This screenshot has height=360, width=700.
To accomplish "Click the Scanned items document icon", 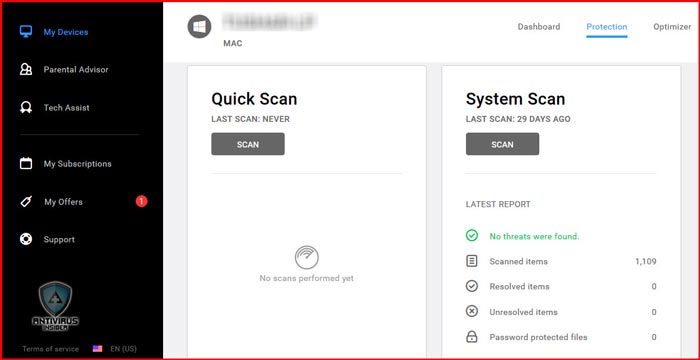I will point(472,261).
